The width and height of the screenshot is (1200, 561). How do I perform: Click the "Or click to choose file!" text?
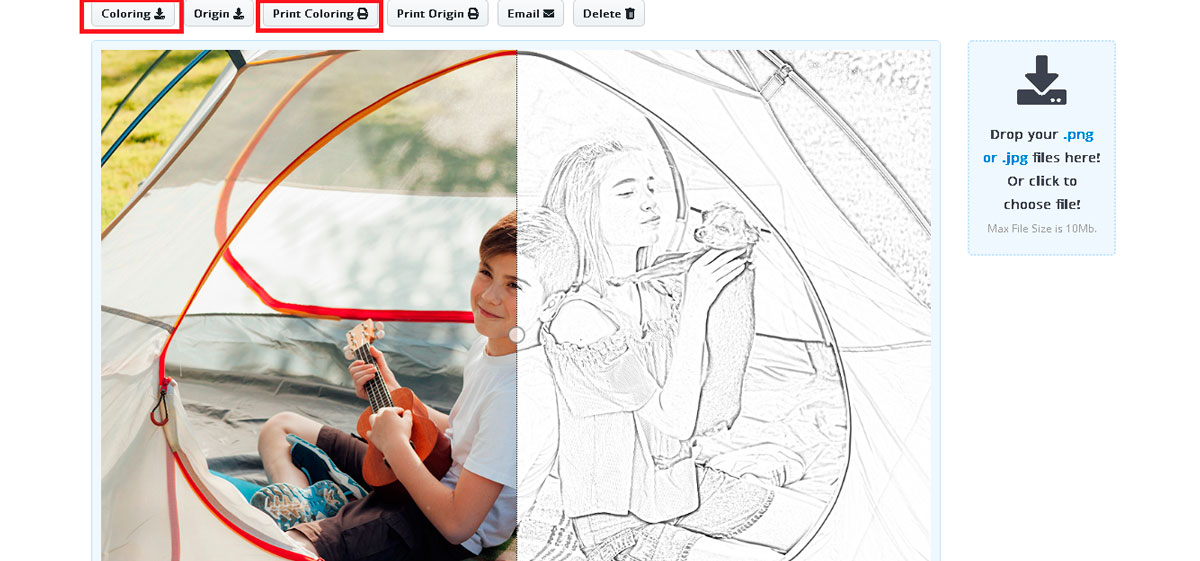(1042, 193)
